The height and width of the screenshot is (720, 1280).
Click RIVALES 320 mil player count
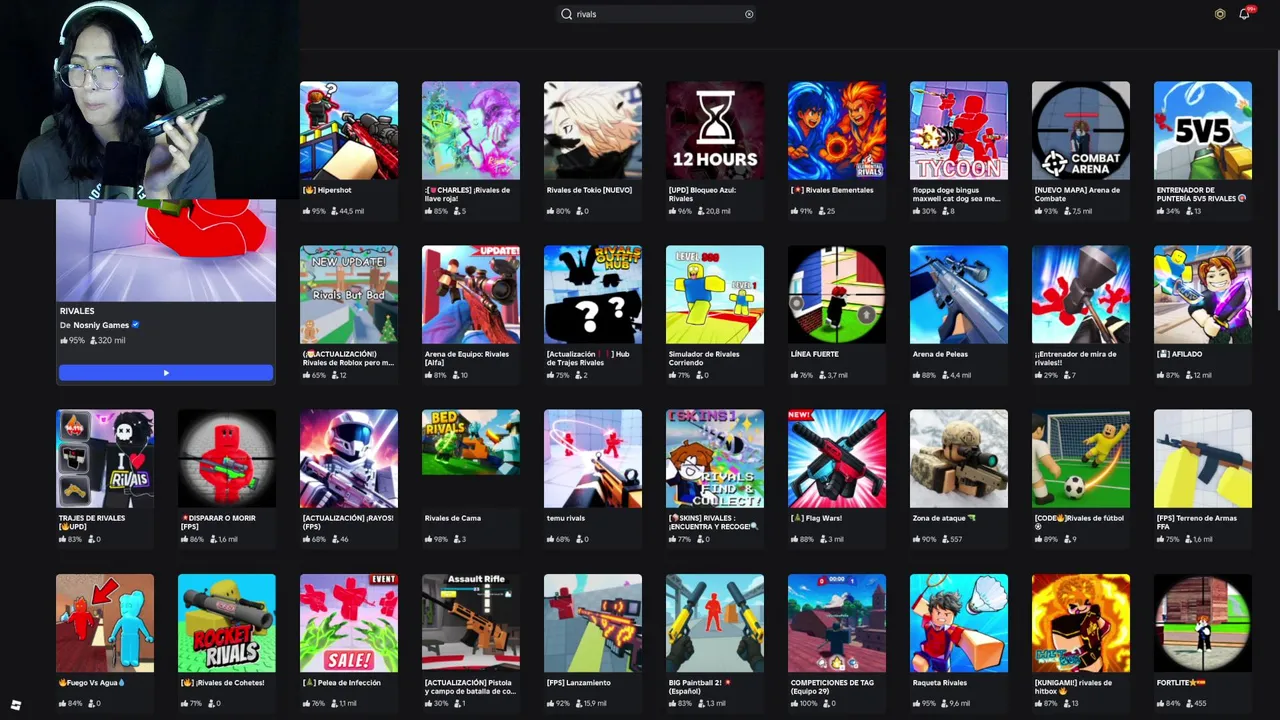(108, 340)
